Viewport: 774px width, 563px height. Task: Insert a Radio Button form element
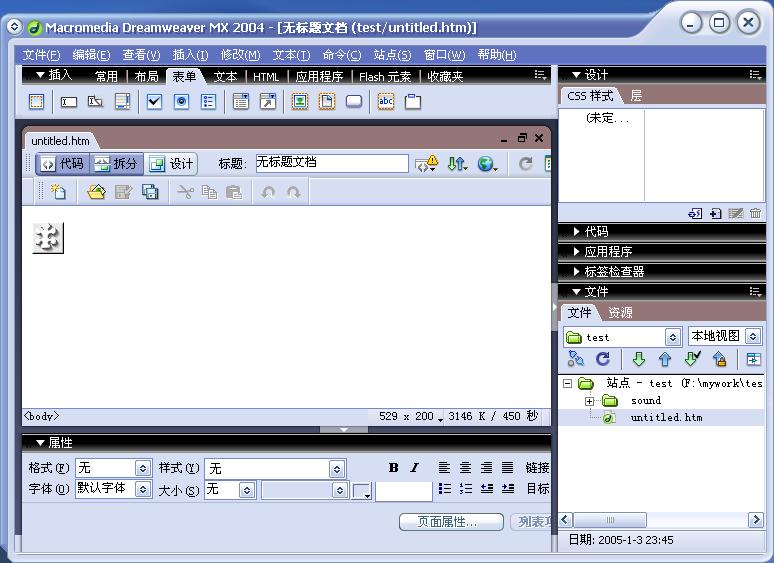coord(182,102)
